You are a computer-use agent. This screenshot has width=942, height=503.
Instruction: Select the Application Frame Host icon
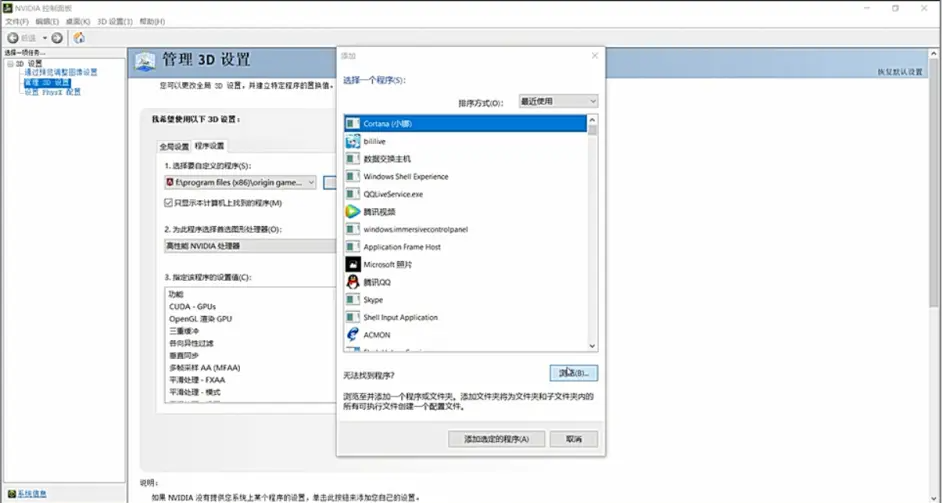tap(353, 247)
